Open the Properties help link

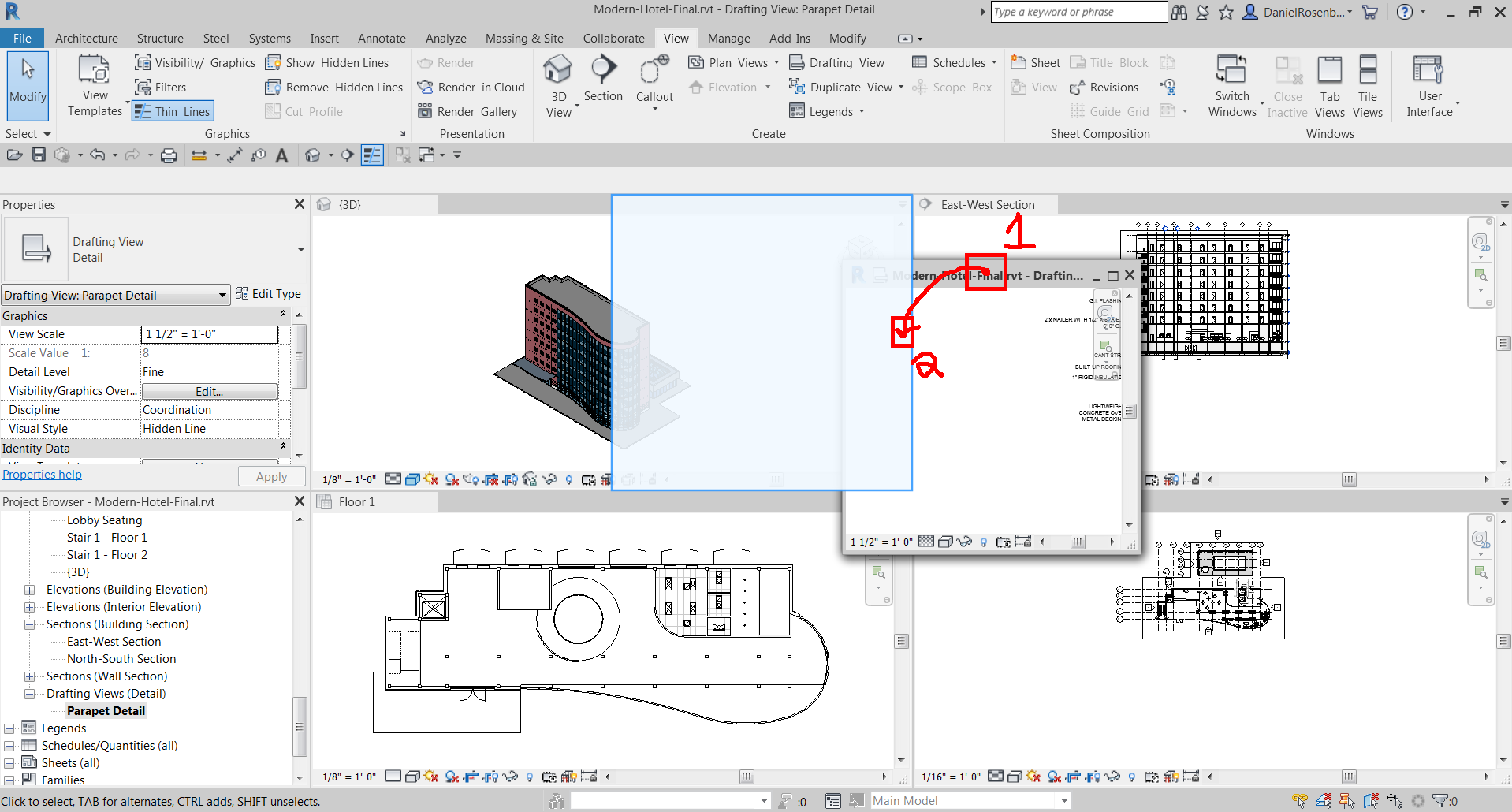pos(42,474)
